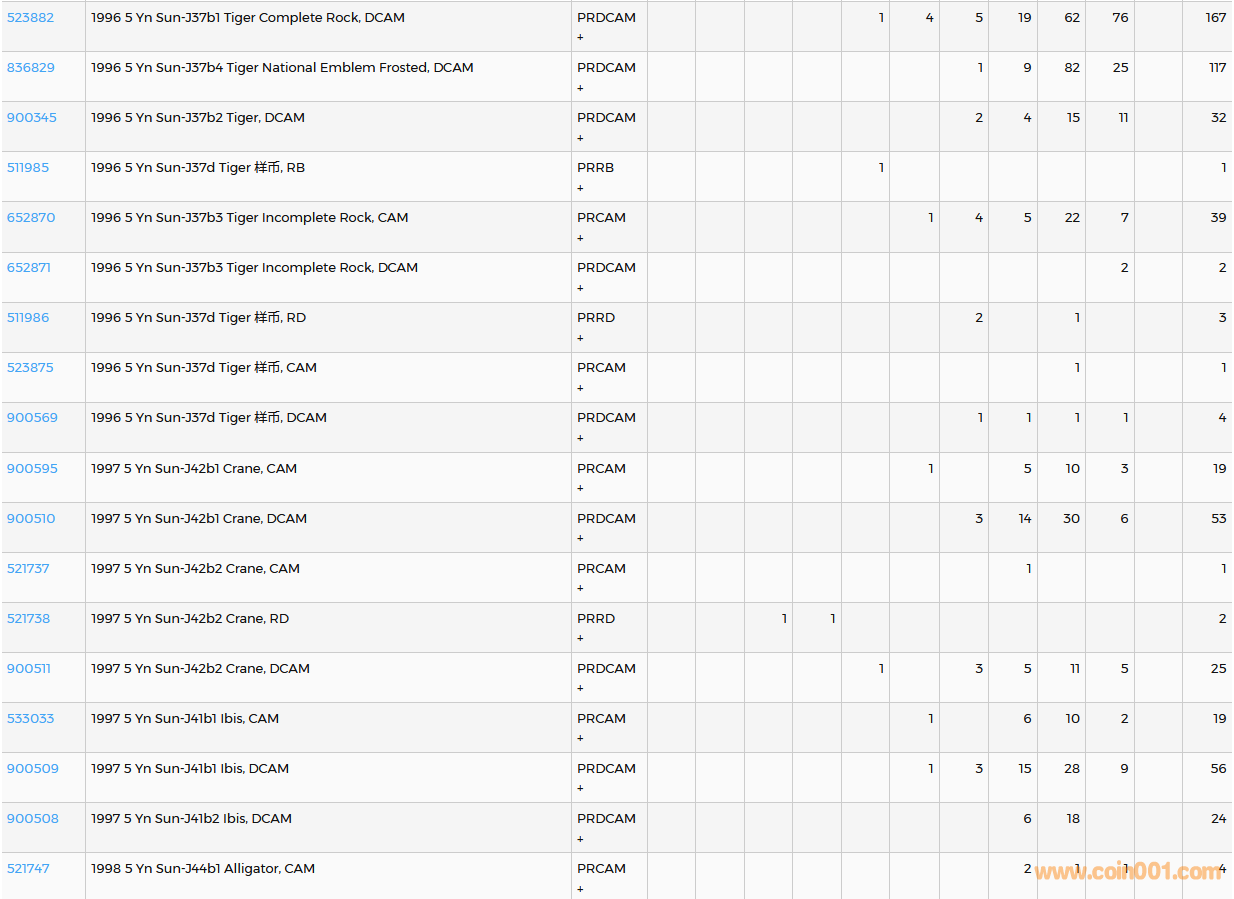
Task: Follow link 511985 for Tiger RB
Action: click(x=28, y=168)
